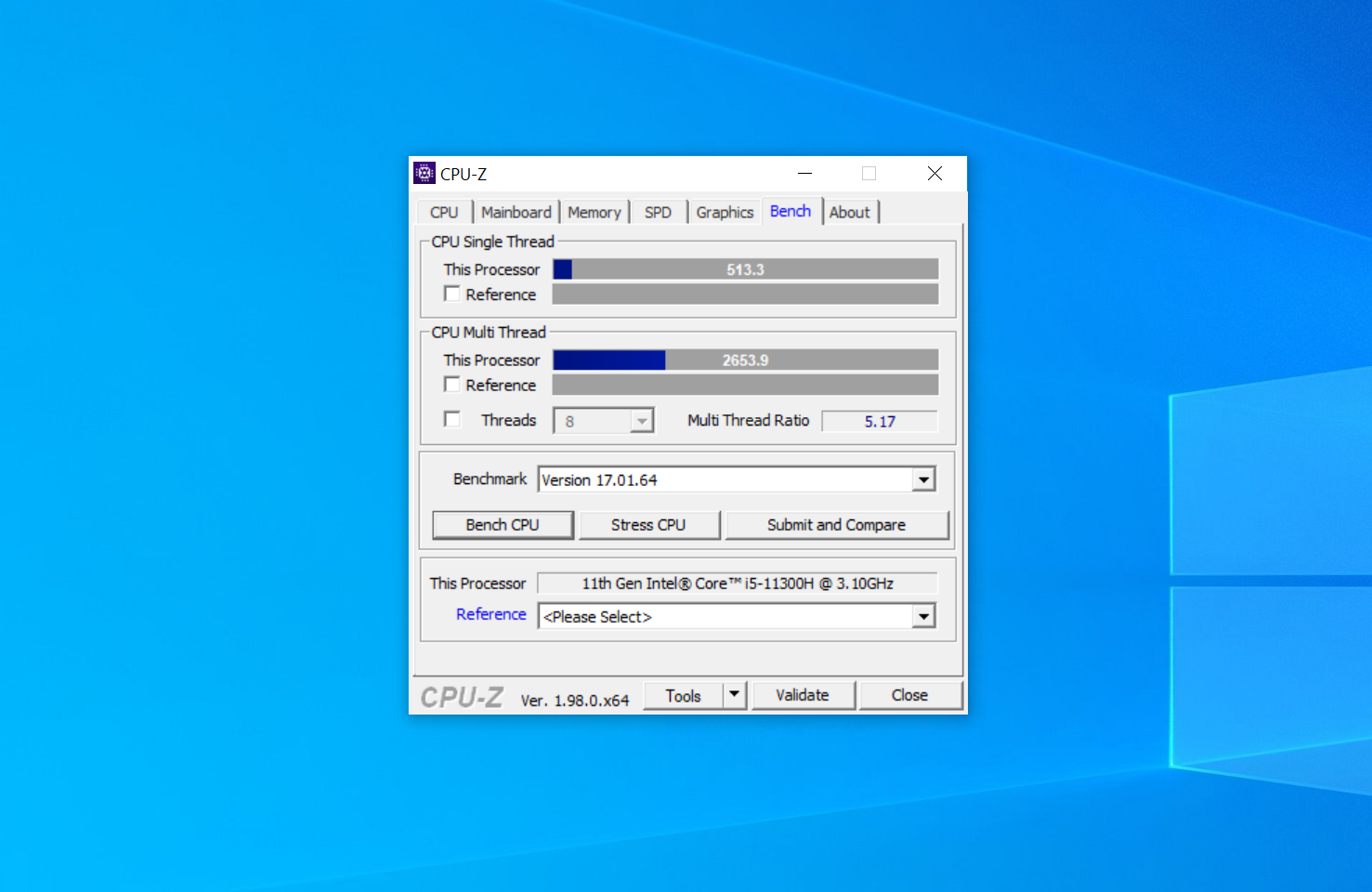
Task: Click Submit and Compare button
Action: (x=836, y=525)
